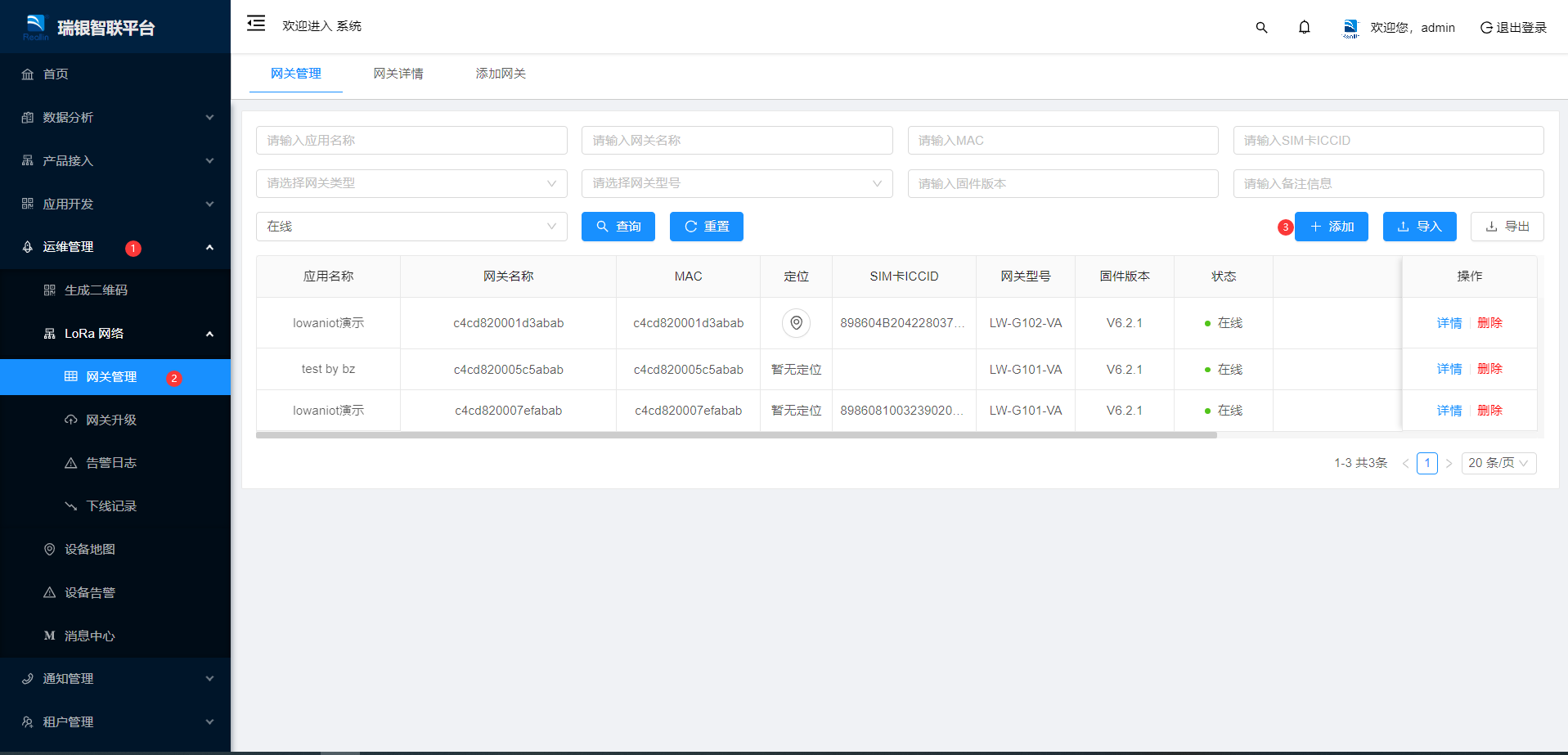This screenshot has height=755, width=1568.
Task: Open the 20 条/页 page size dropdown
Action: [x=1499, y=463]
